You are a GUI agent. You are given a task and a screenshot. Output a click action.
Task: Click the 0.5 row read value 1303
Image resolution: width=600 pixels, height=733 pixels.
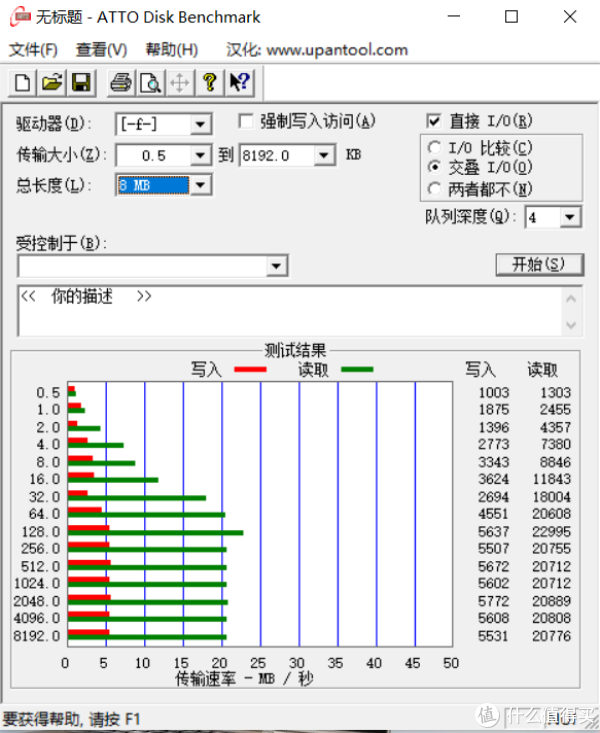[555, 393]
